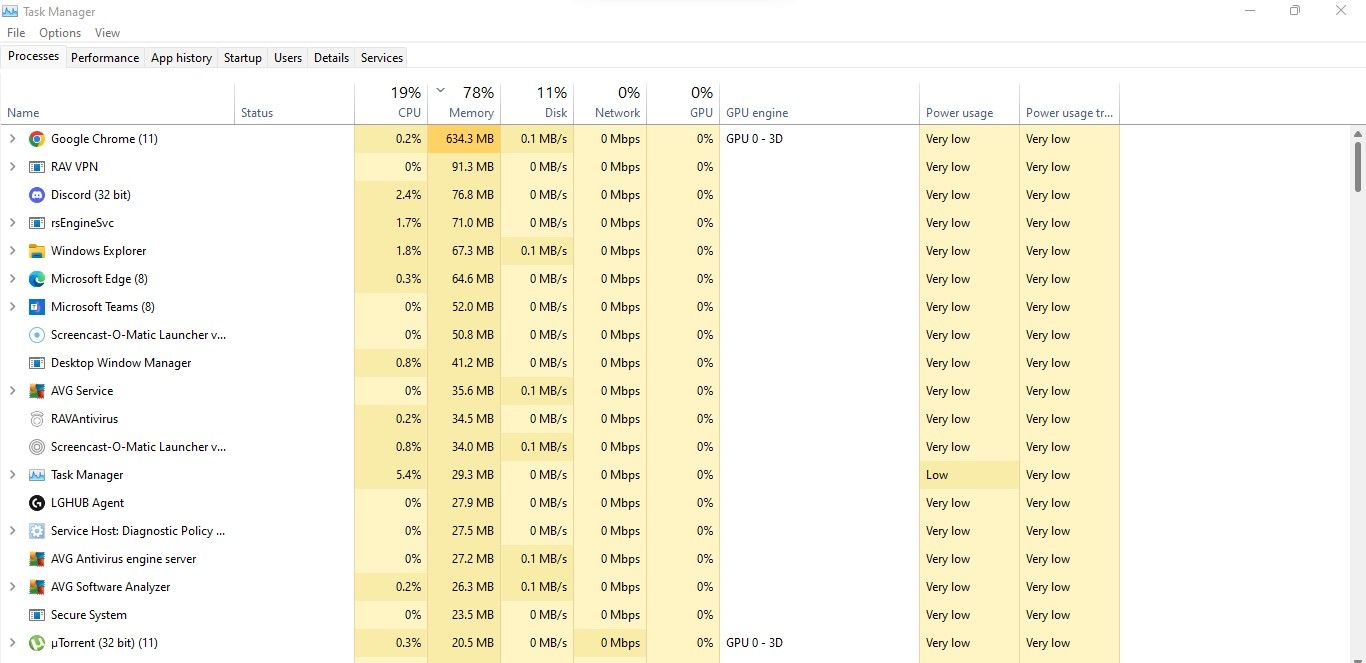Click the µTorrent (32 bit) icon
The image size is (1366, 663).
37,643
